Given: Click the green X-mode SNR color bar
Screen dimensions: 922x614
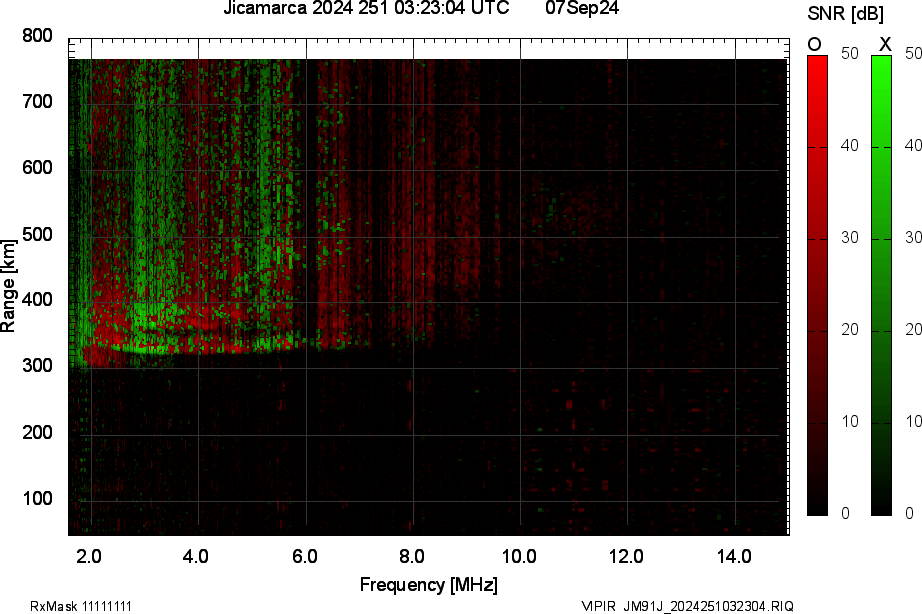Looking at the screenshot, I should (x=881, y=285).
